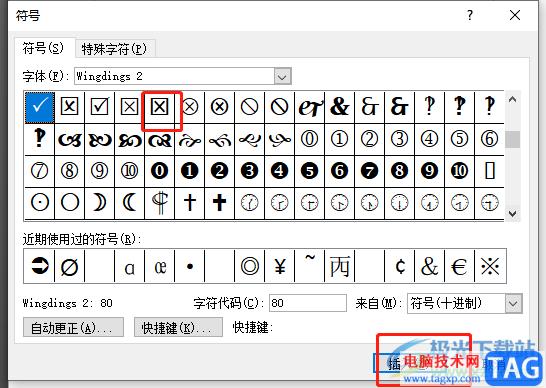Switch to the 符号(S) tab
The height and width of the screenshot is (388, 546).
pyautogui.click(x=44, y=48)
